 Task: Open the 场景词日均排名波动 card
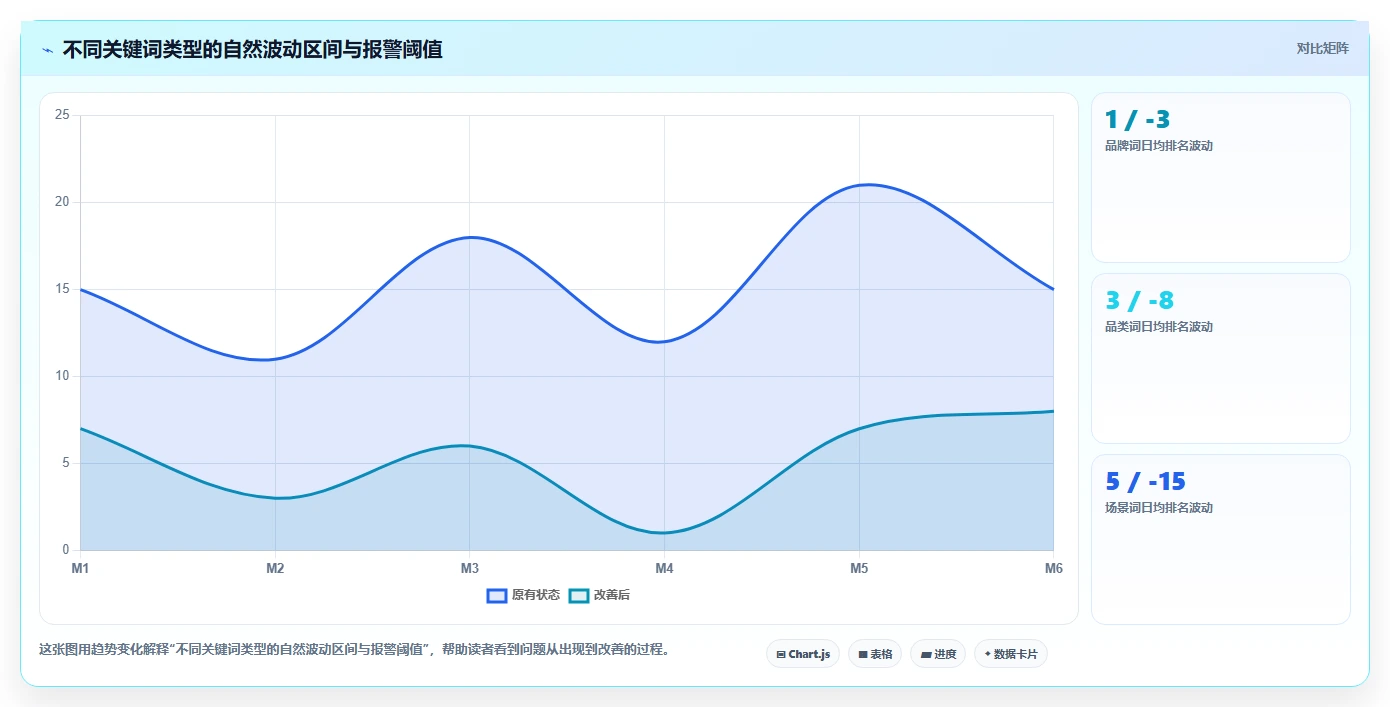[1221, 540]
